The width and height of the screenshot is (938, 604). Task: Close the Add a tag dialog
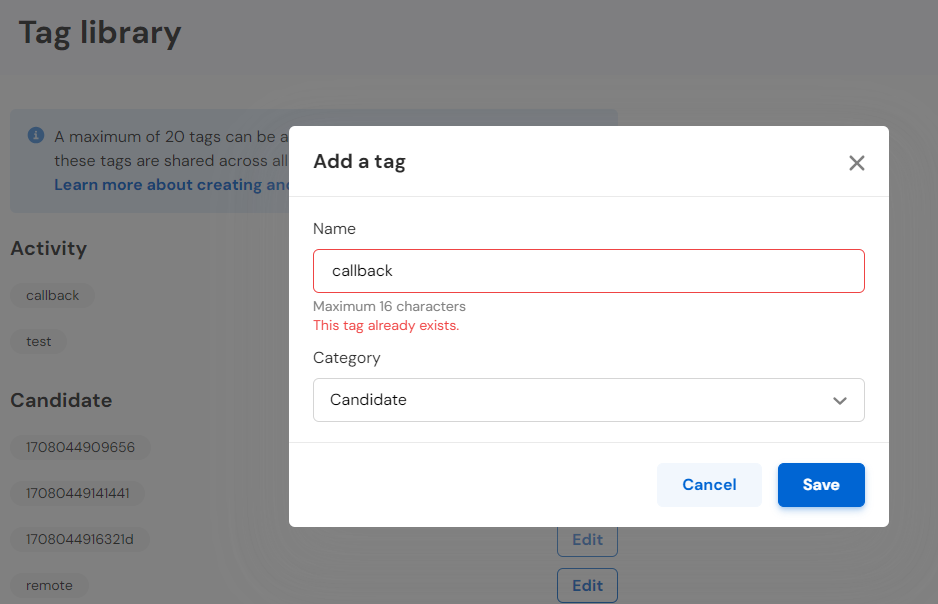coord(857,163)
